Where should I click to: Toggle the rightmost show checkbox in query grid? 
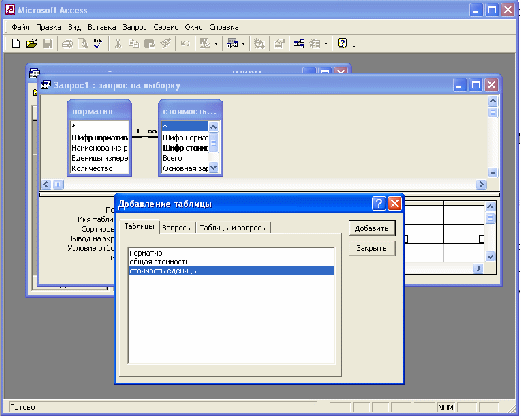(481, 239)
